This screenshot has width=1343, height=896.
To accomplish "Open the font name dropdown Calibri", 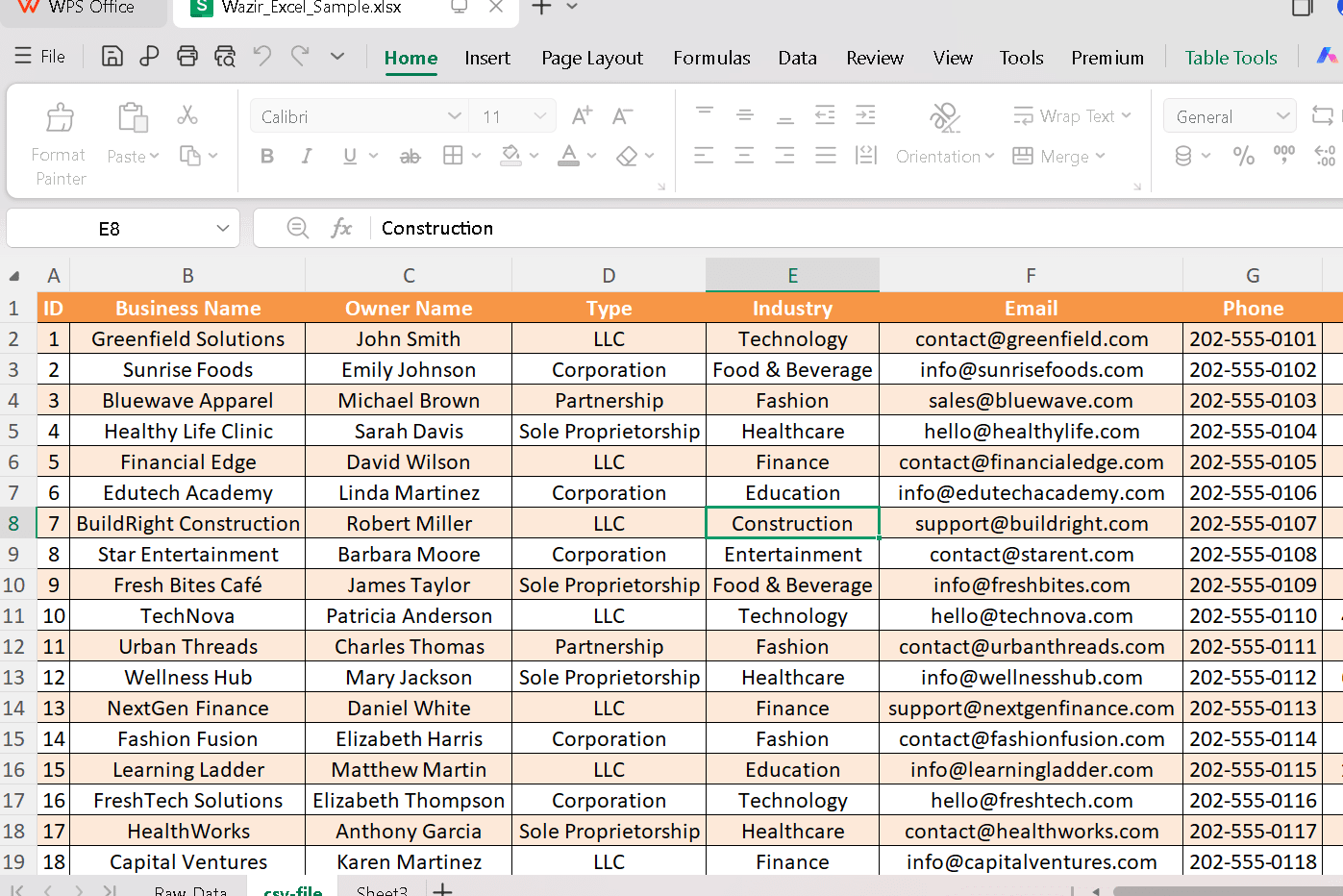I will [x=455, y=116].
